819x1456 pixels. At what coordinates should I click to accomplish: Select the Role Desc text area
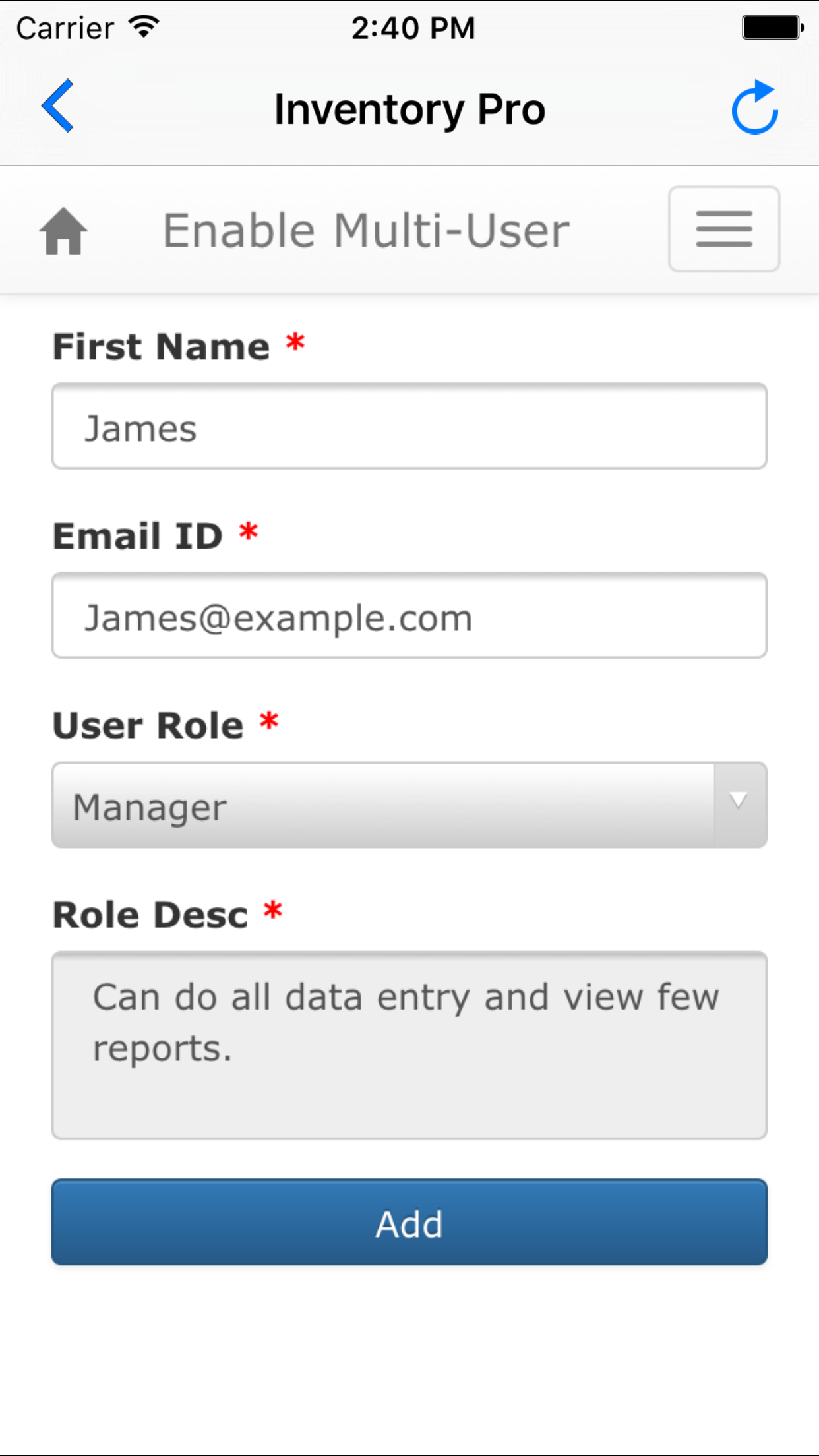click(409, 1045)
